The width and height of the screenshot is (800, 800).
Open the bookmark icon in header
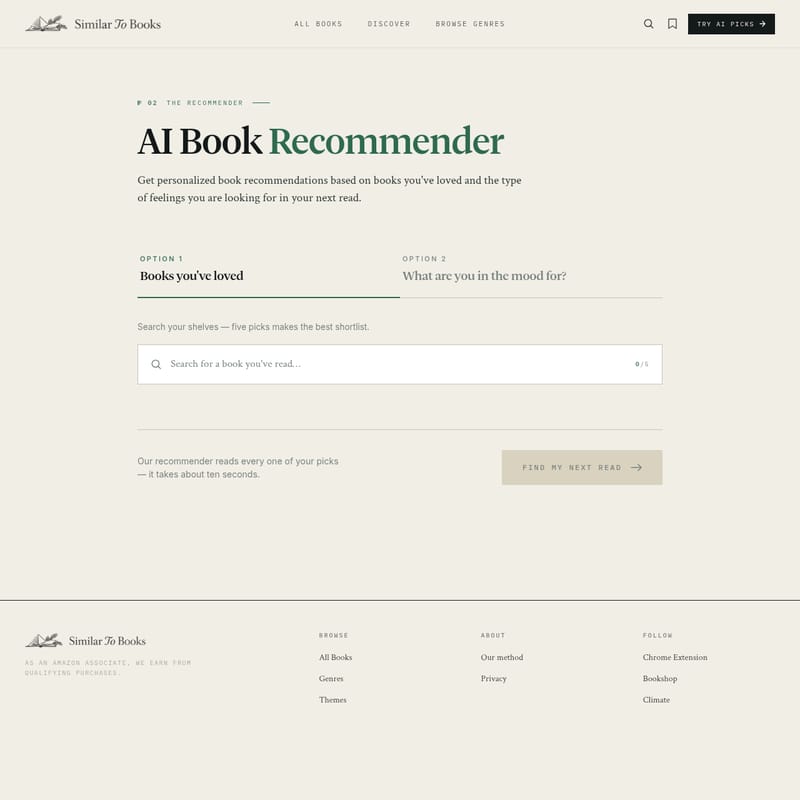(672, 24)
